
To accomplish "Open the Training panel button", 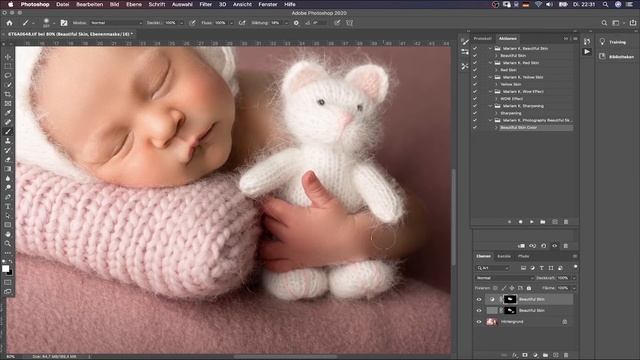I will pos(613,42).
